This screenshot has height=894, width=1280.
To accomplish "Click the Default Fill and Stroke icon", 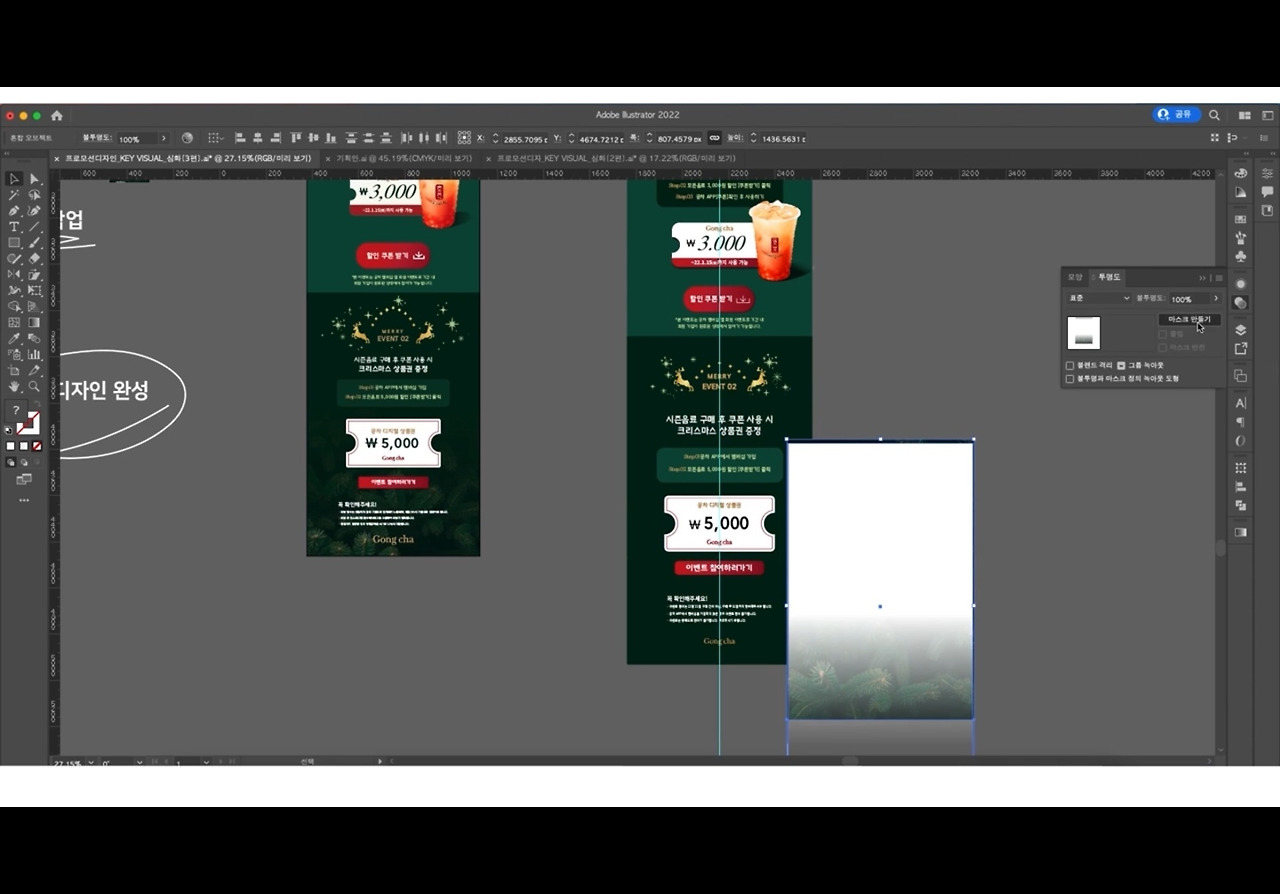I will click(x=10, y=431).
